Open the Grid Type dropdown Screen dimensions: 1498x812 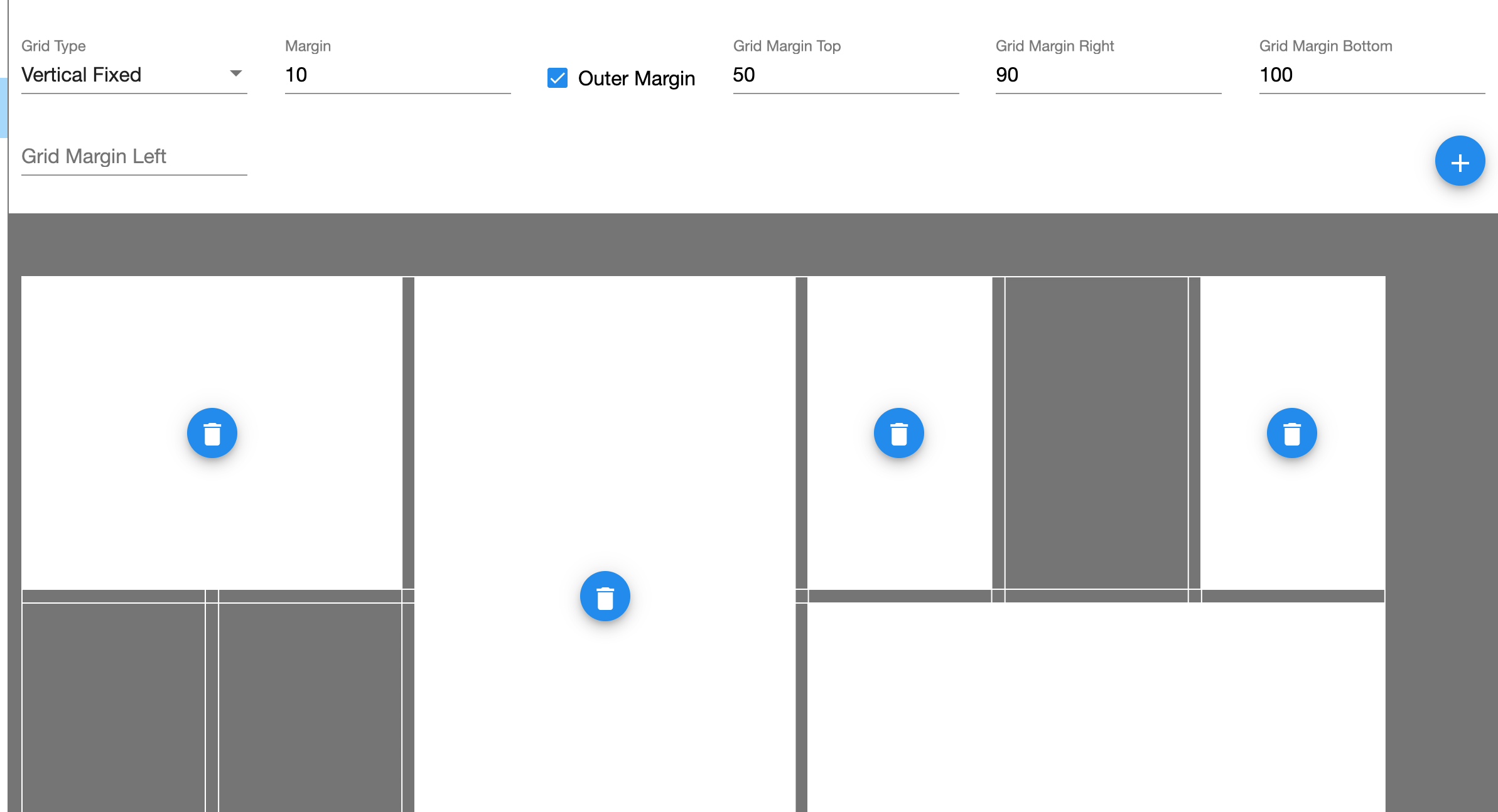(126, 75)
